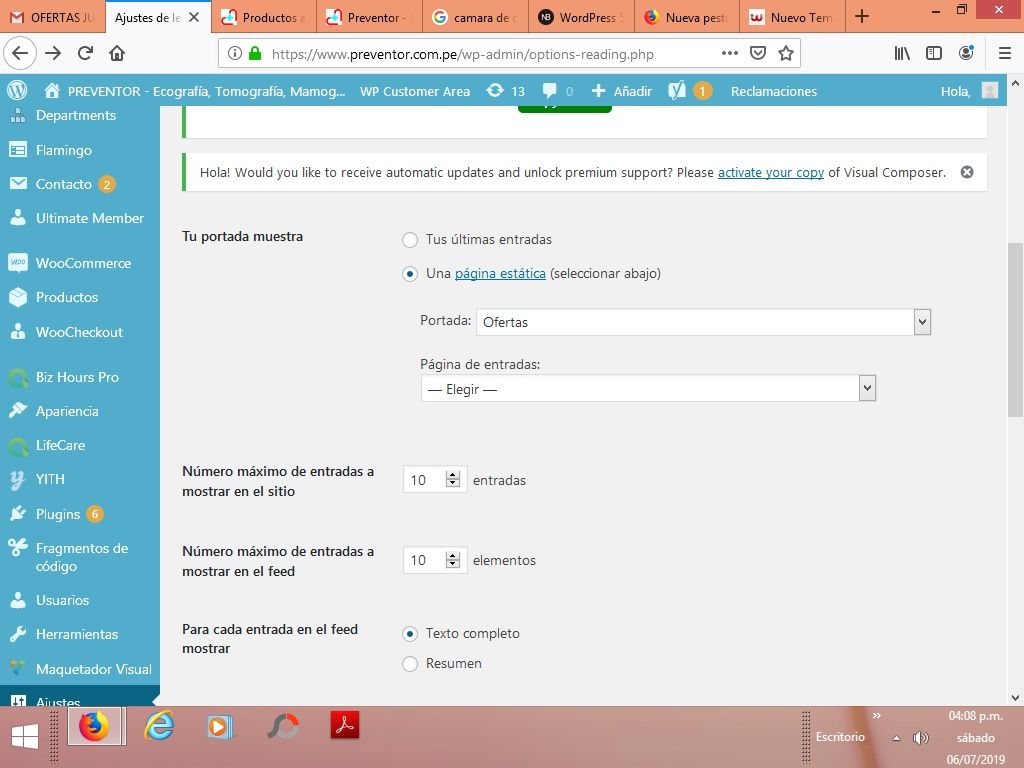The width and height of the screenshot is (1024, 768).
Task: Open the 13 pending updates icon
Action: pyautogui.click(x=505, y=91)
